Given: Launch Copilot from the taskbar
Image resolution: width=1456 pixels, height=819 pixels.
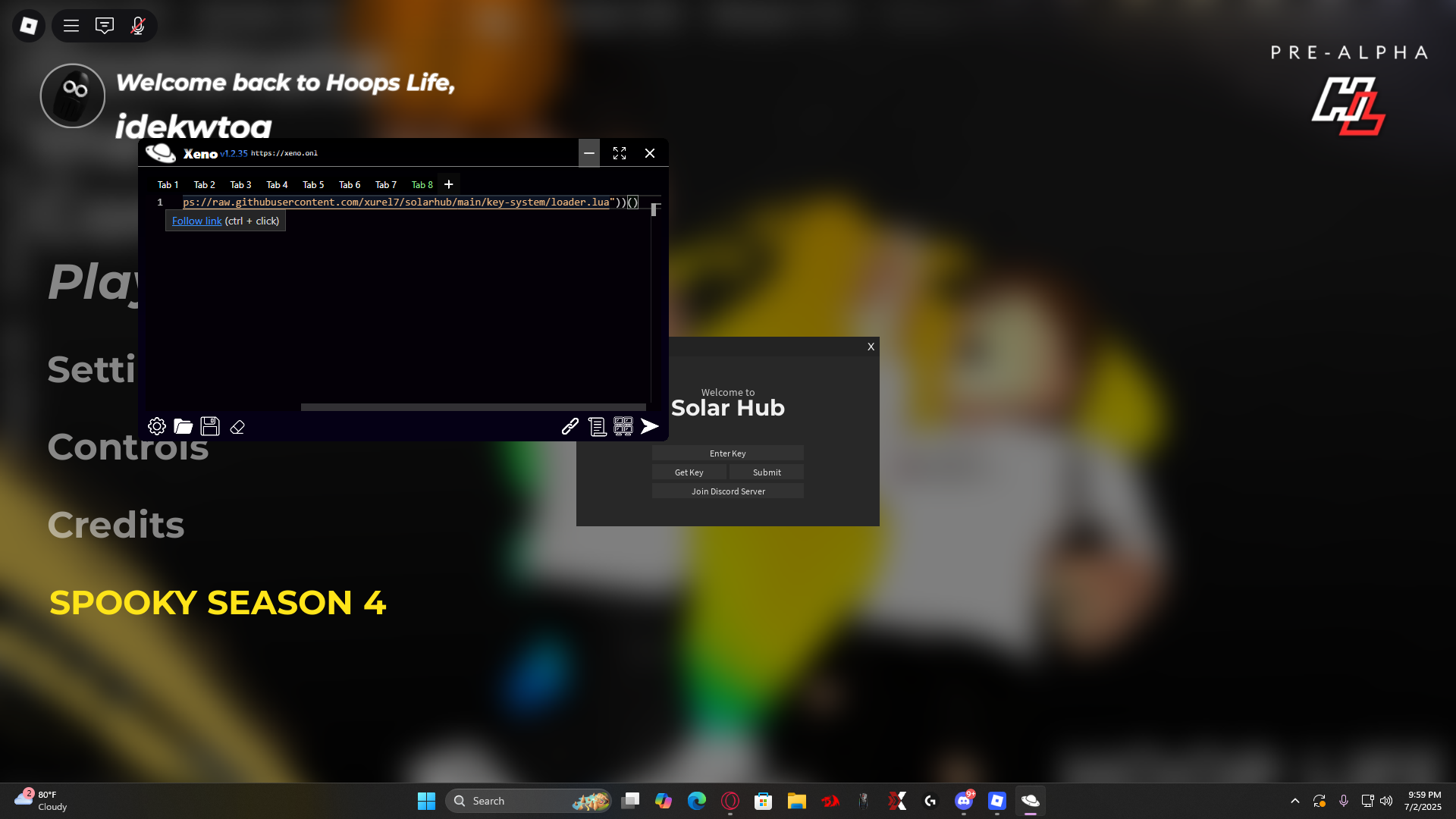Looking at the screenshot, I should click(664, 801).
